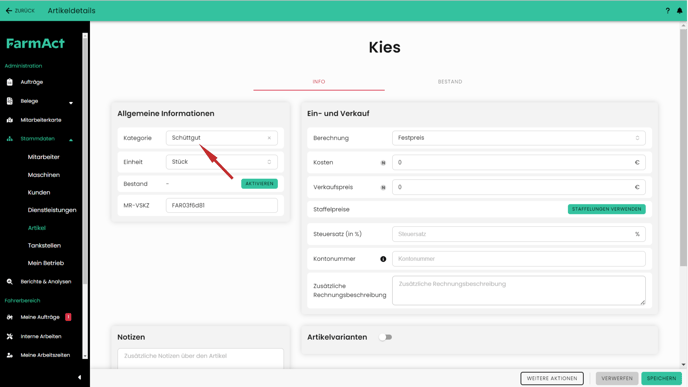Viewport: 688px width, 387px height.
Task: Open Dienstleistungen in the sidebar
Action: click(52, 210)
